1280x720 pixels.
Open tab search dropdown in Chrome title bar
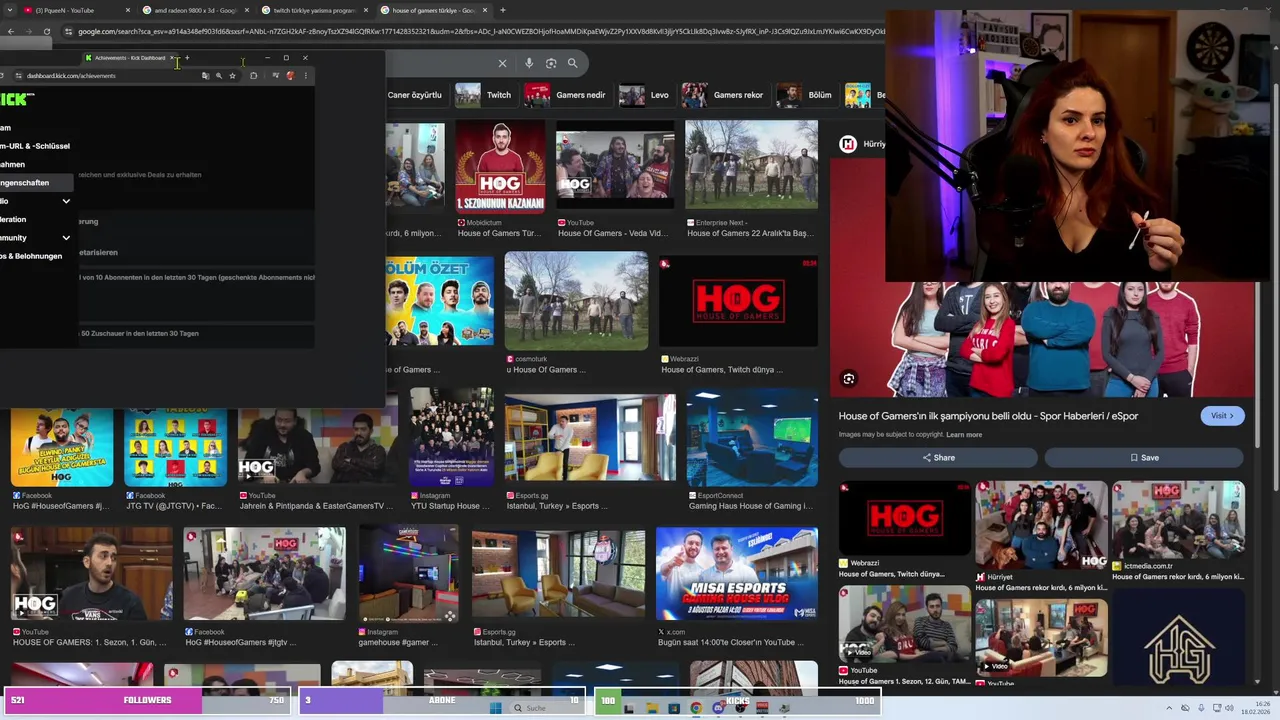coord(10,10)
